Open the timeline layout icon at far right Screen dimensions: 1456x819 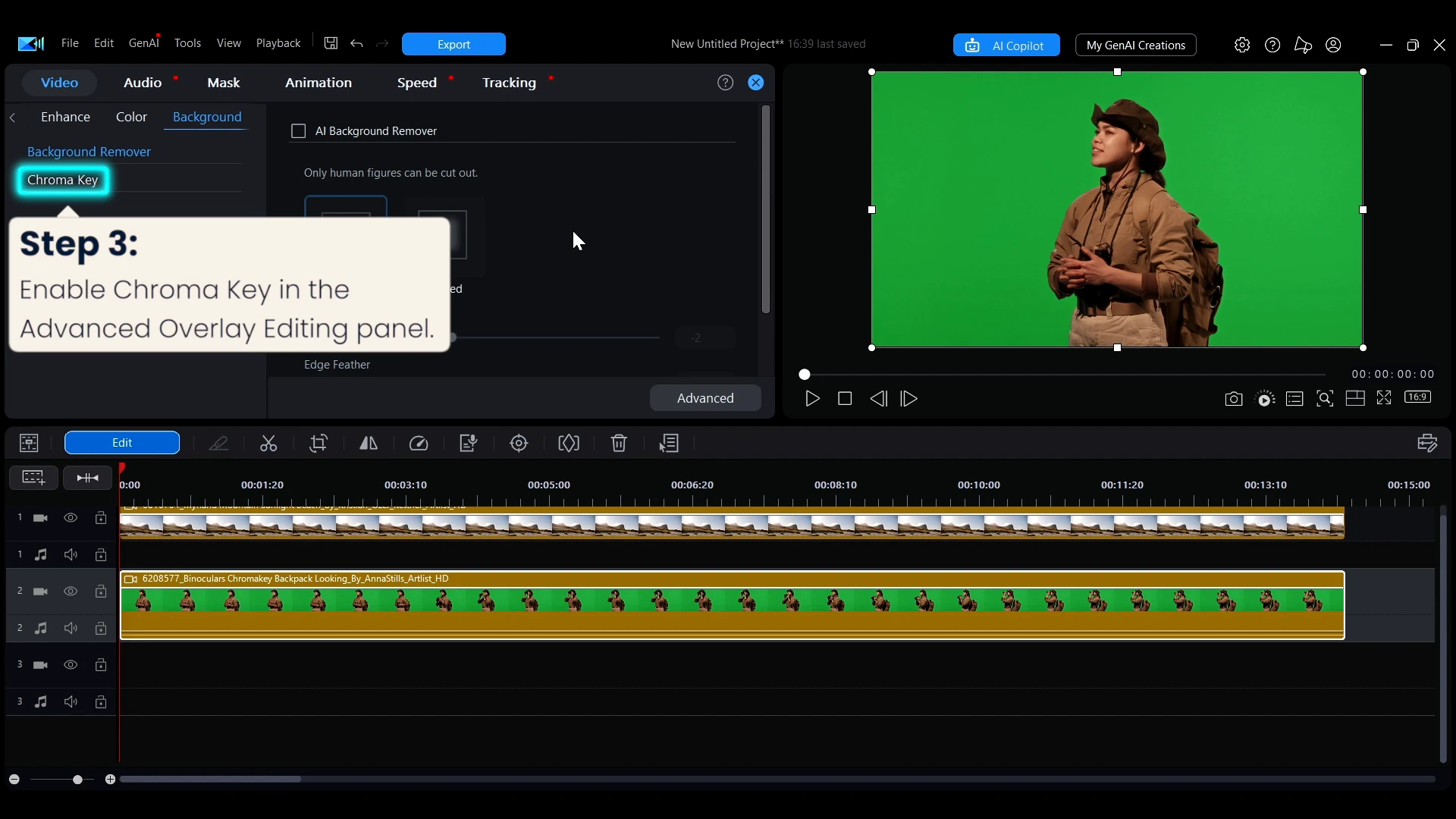(x=1427, y=443)
